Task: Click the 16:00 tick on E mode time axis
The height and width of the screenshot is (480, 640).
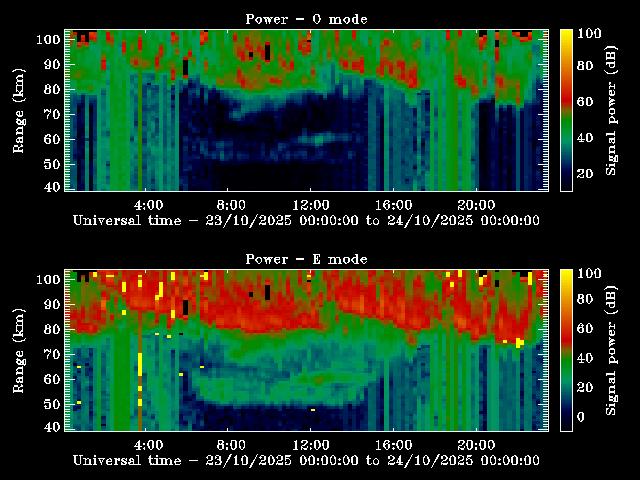Action: tap(393, 443)
